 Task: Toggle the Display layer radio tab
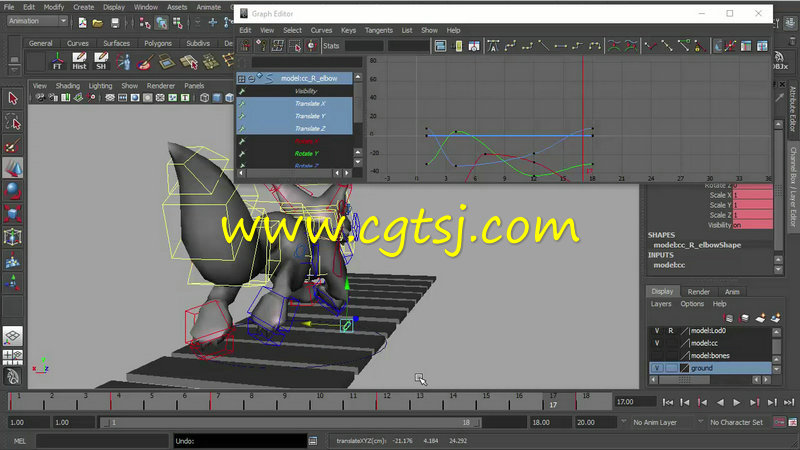point(662,291)
